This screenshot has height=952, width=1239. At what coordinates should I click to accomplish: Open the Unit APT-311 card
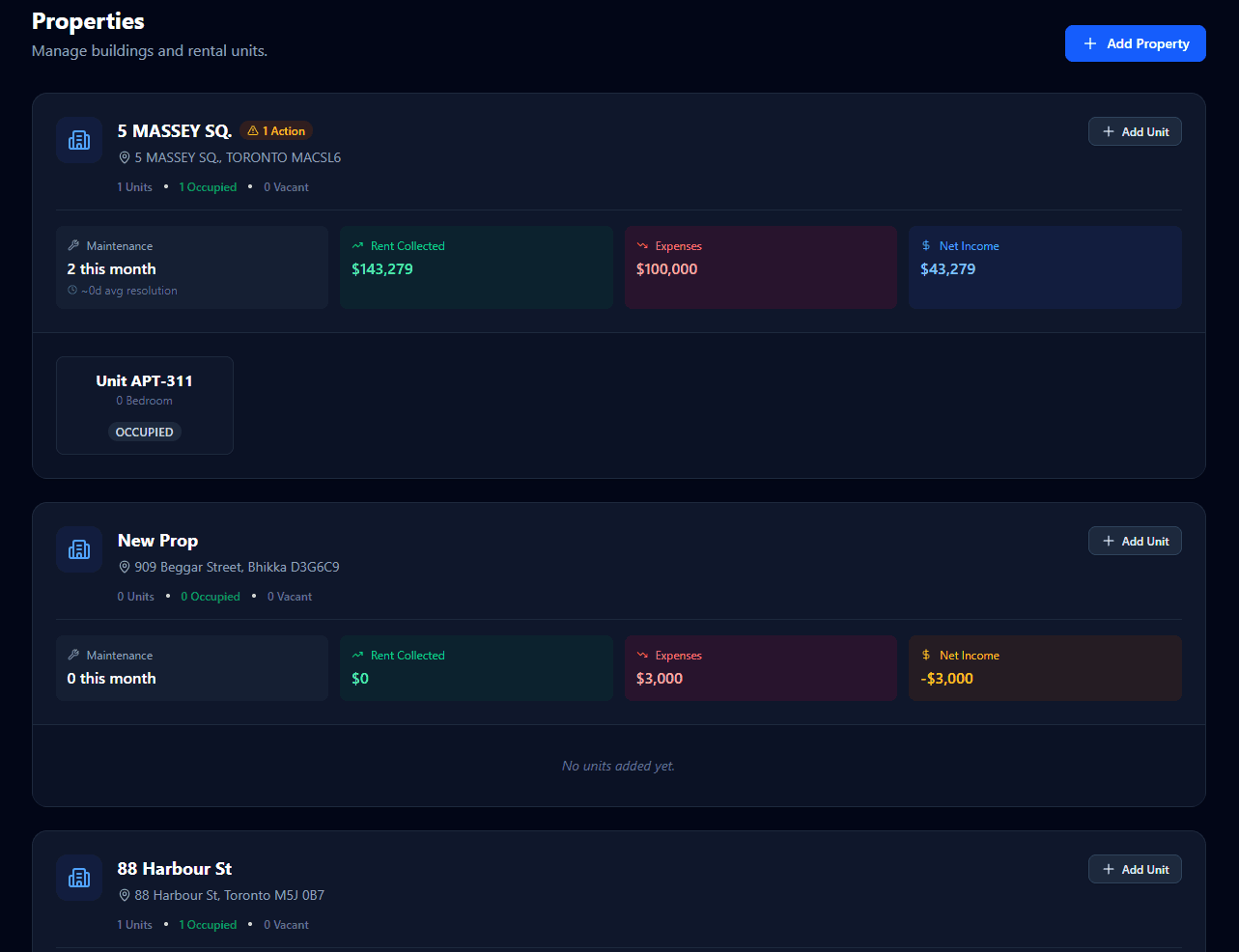(145, 405)
